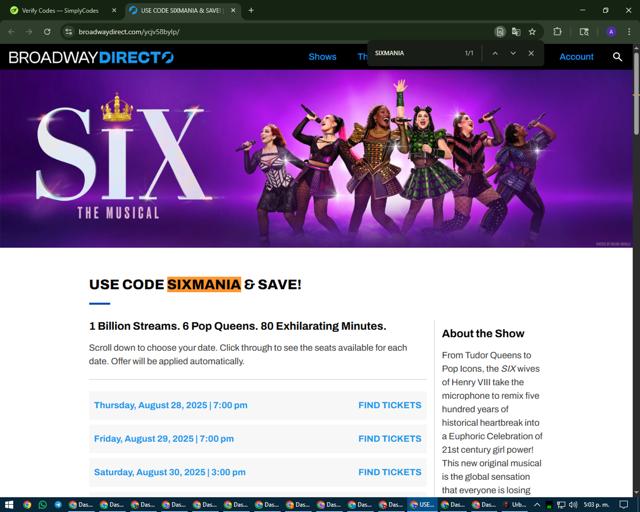640x512 pixels.
Task: Open the Chrome profile avatar
Action: 611,32
